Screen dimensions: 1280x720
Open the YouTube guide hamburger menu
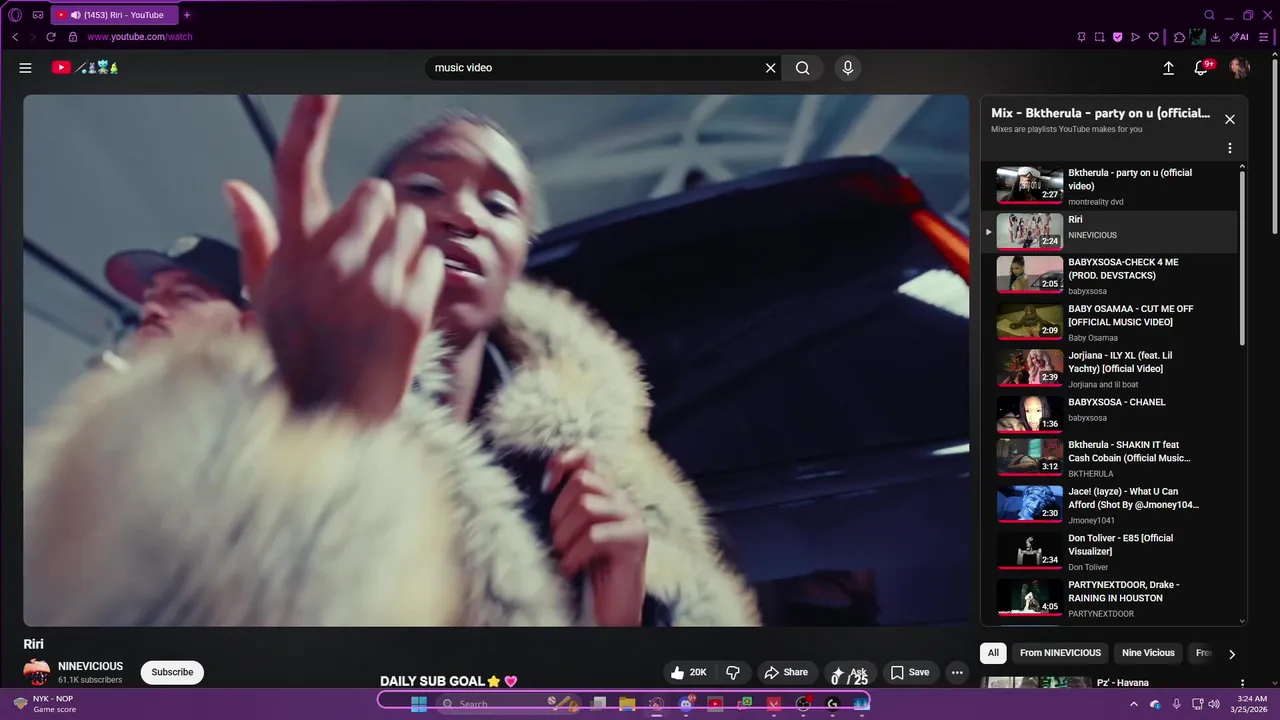[25, 68]
